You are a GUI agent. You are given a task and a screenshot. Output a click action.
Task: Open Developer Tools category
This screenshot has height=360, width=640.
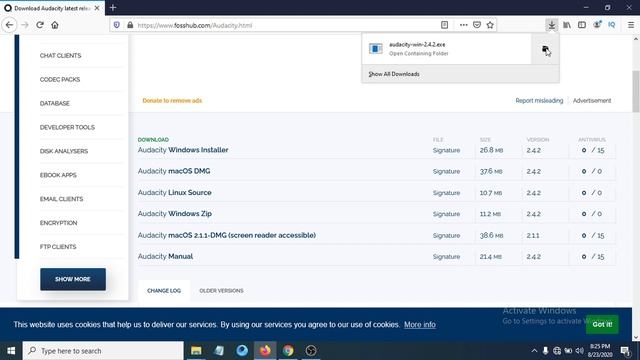pos(67,127)
